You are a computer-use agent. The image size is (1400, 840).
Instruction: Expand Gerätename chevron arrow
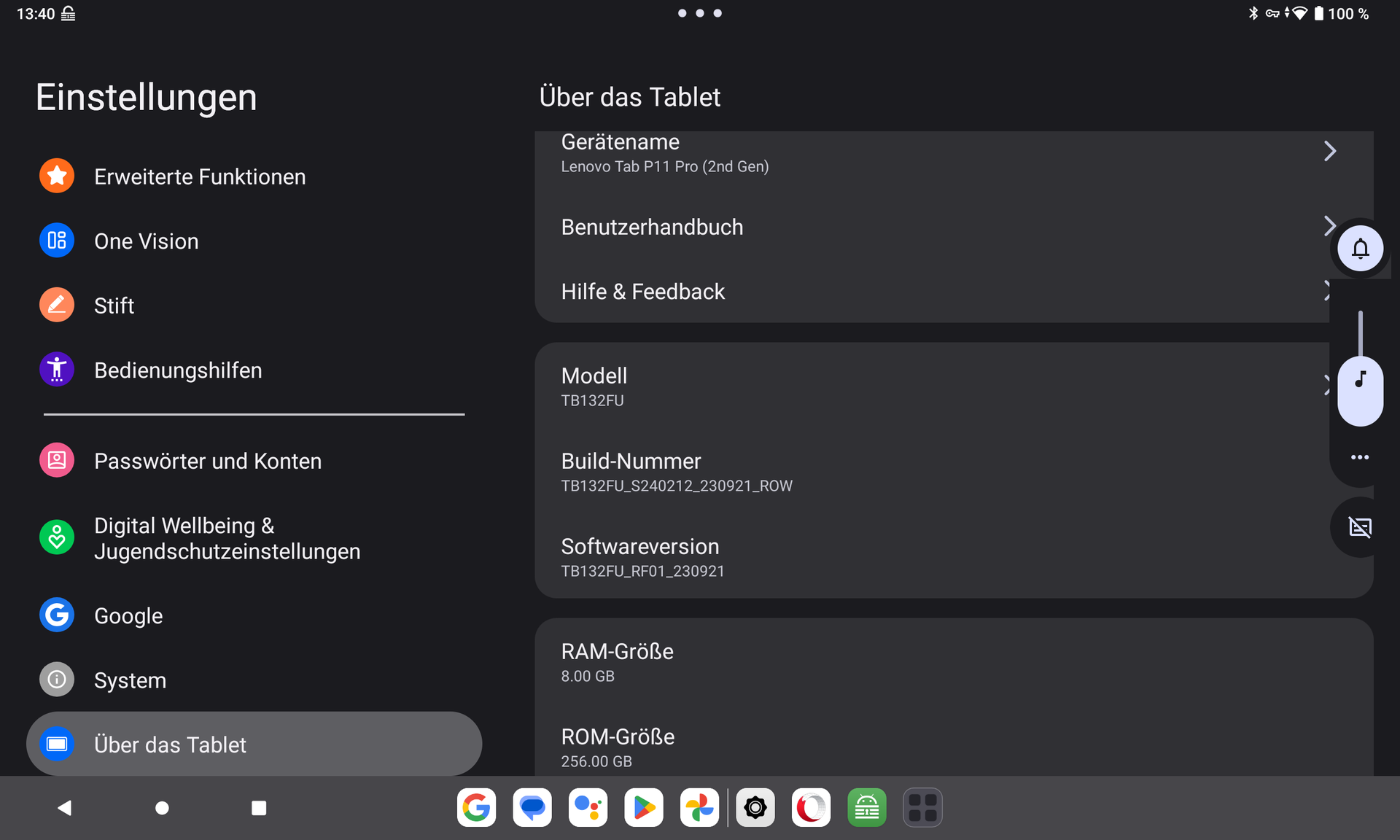pos(1329,151)
